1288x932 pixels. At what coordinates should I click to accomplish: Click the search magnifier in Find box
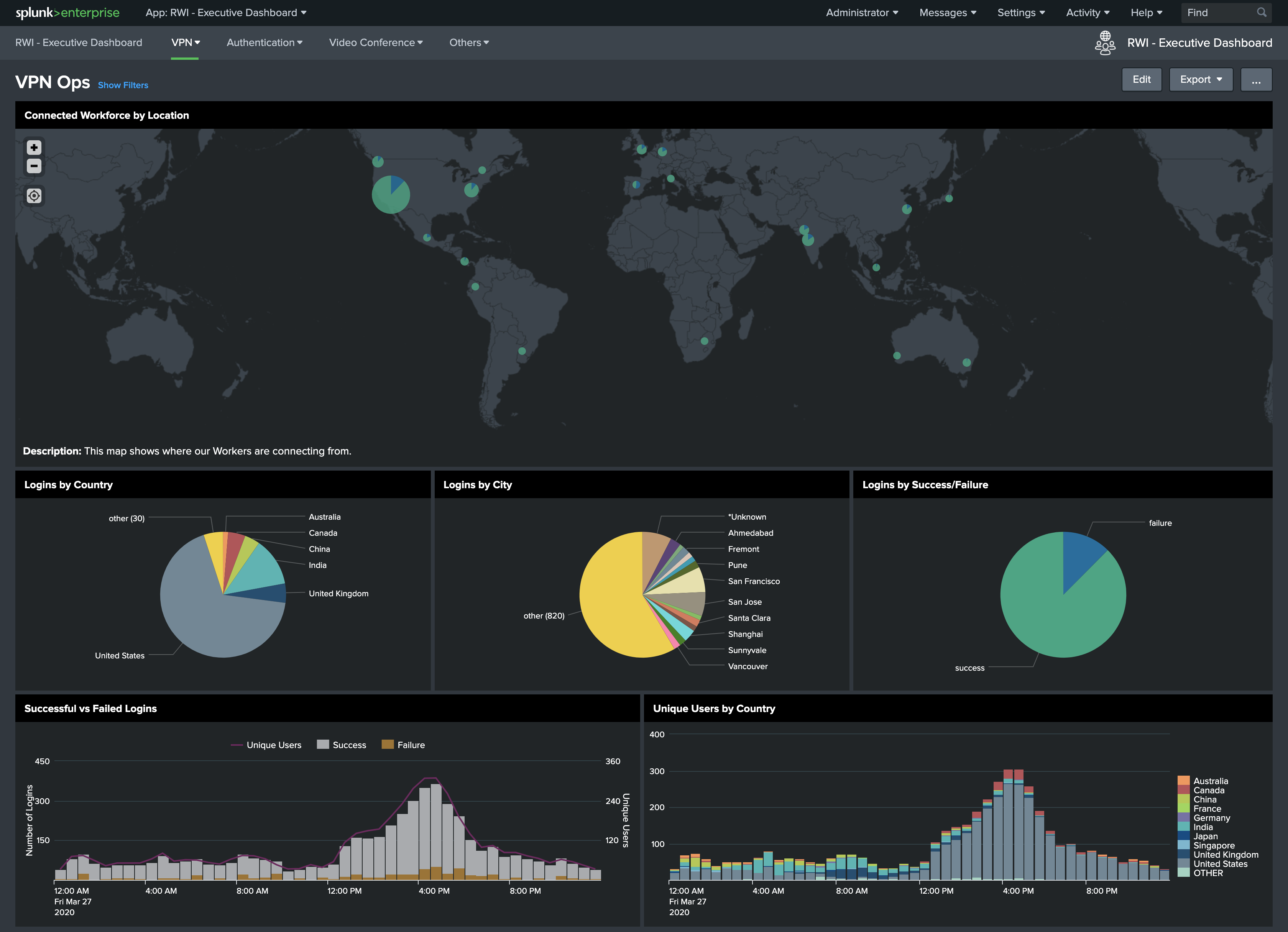pos(1261,13)
